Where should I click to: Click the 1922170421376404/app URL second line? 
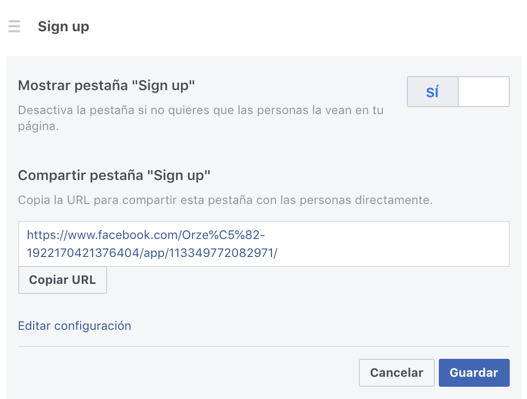coord(152,253)
